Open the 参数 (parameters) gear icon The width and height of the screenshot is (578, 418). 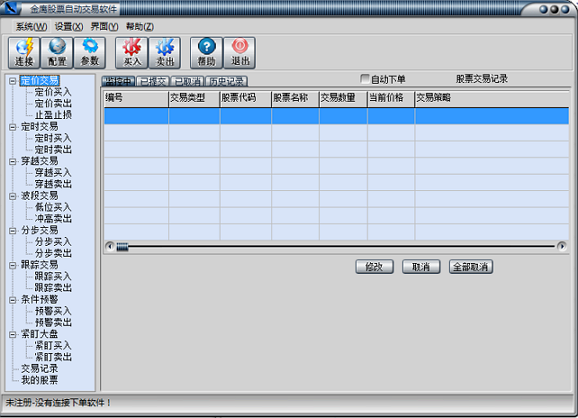coord(90,53)
